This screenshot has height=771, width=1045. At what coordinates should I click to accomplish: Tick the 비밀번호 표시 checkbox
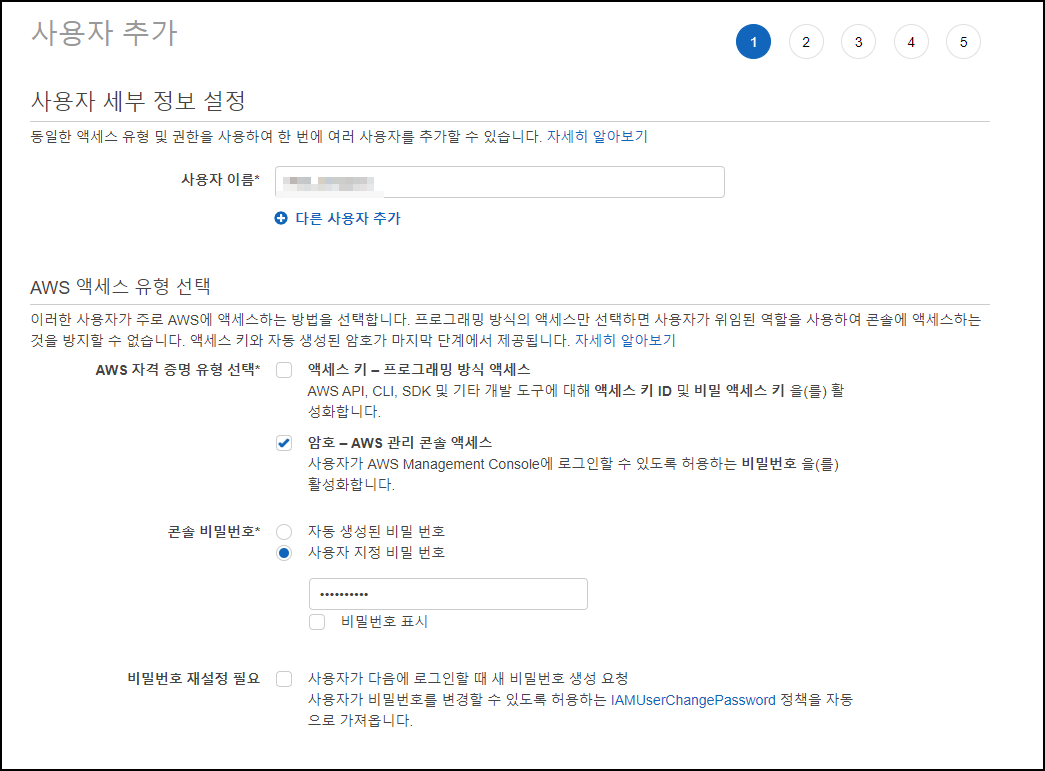pyautogui.click(x=317, y=622)
